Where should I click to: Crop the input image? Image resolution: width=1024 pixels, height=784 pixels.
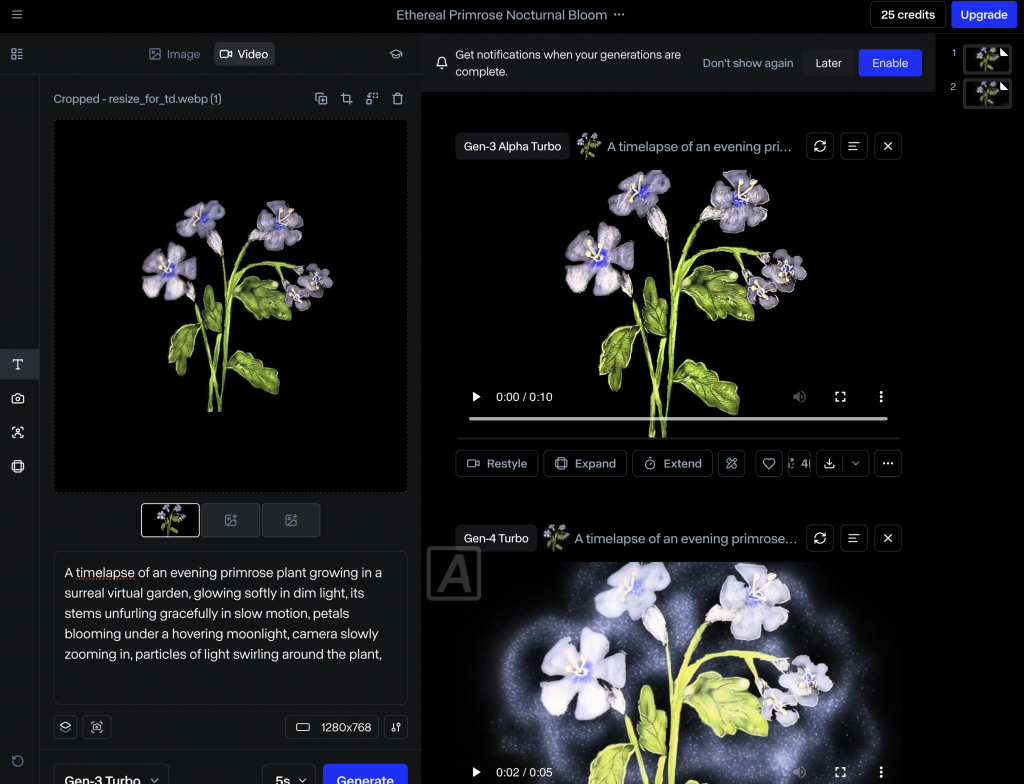[x=346, y=99]
